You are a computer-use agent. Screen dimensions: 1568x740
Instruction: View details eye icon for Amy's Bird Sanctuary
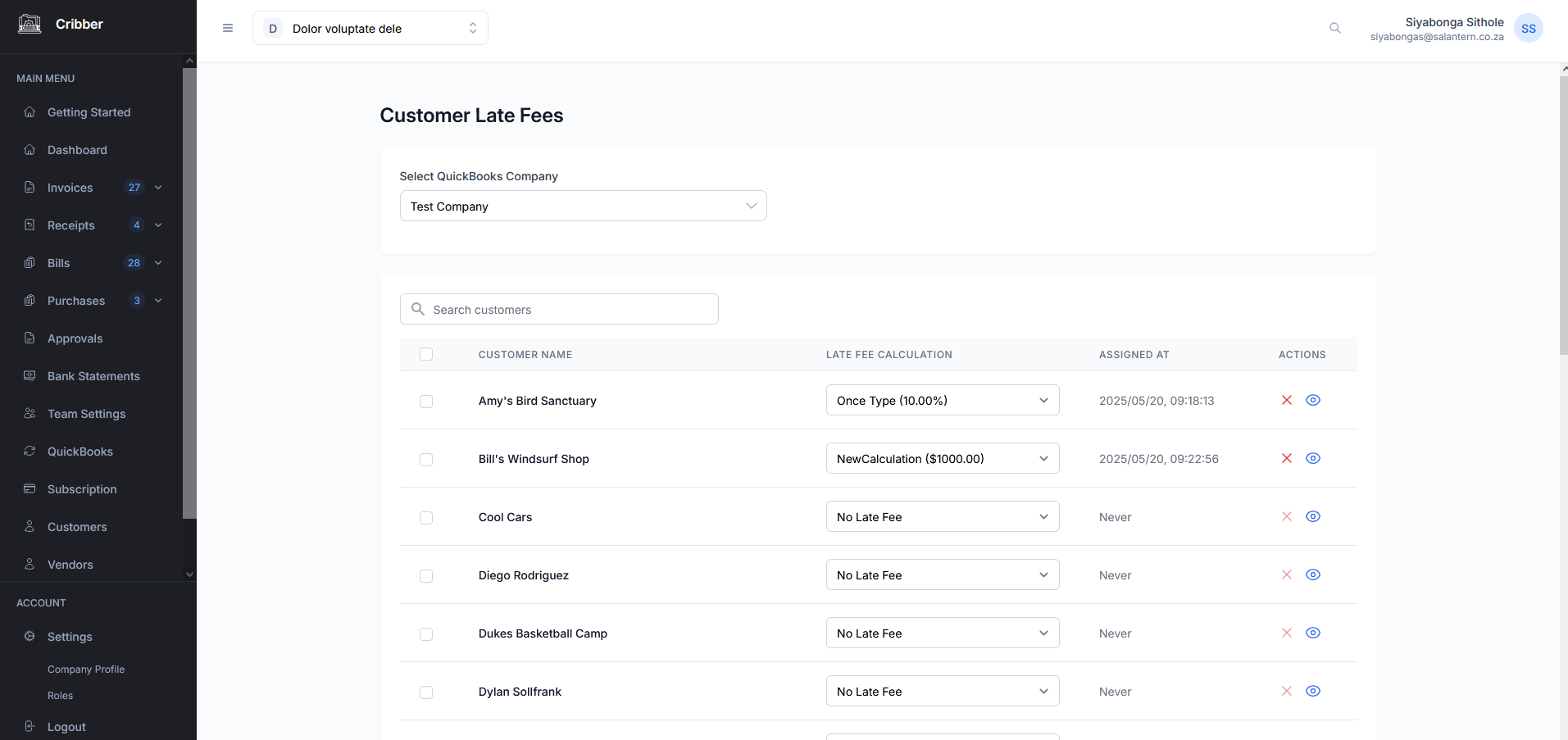[1313, 400]
